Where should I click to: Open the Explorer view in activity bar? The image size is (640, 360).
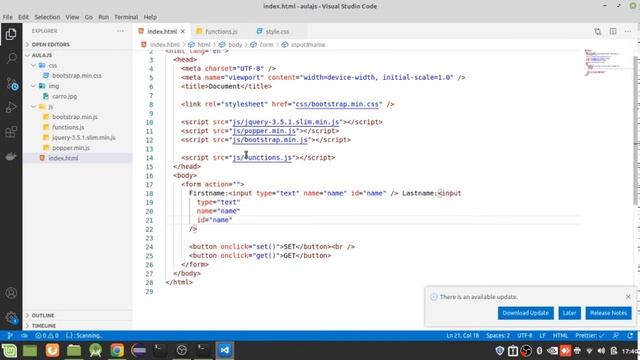coord(11,34)
